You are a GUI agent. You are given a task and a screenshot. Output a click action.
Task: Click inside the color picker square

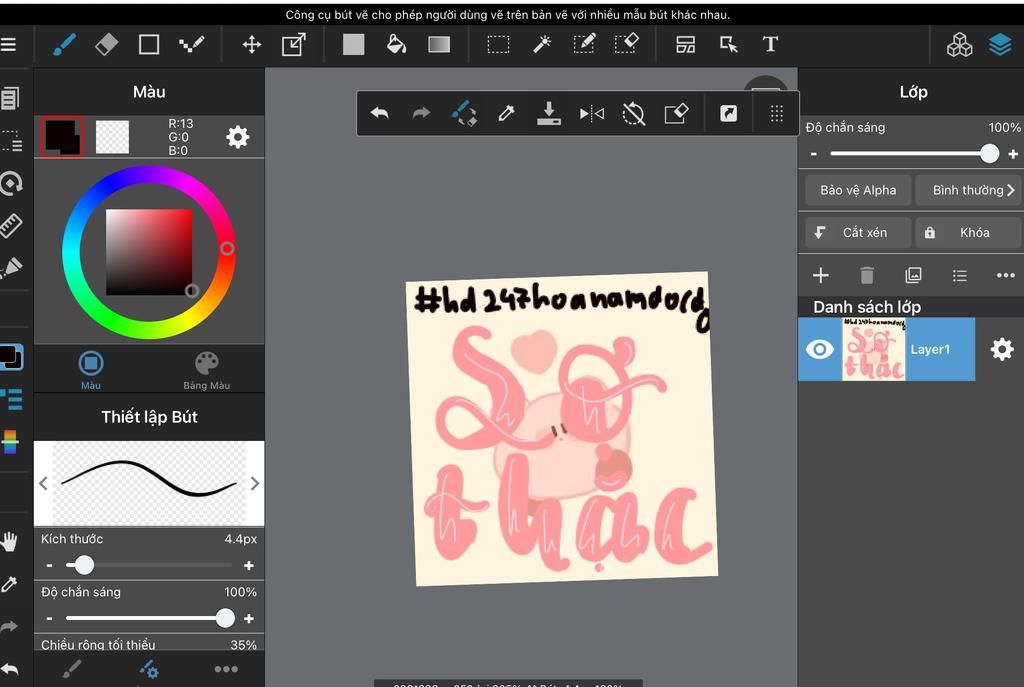(x=149, y=252)
